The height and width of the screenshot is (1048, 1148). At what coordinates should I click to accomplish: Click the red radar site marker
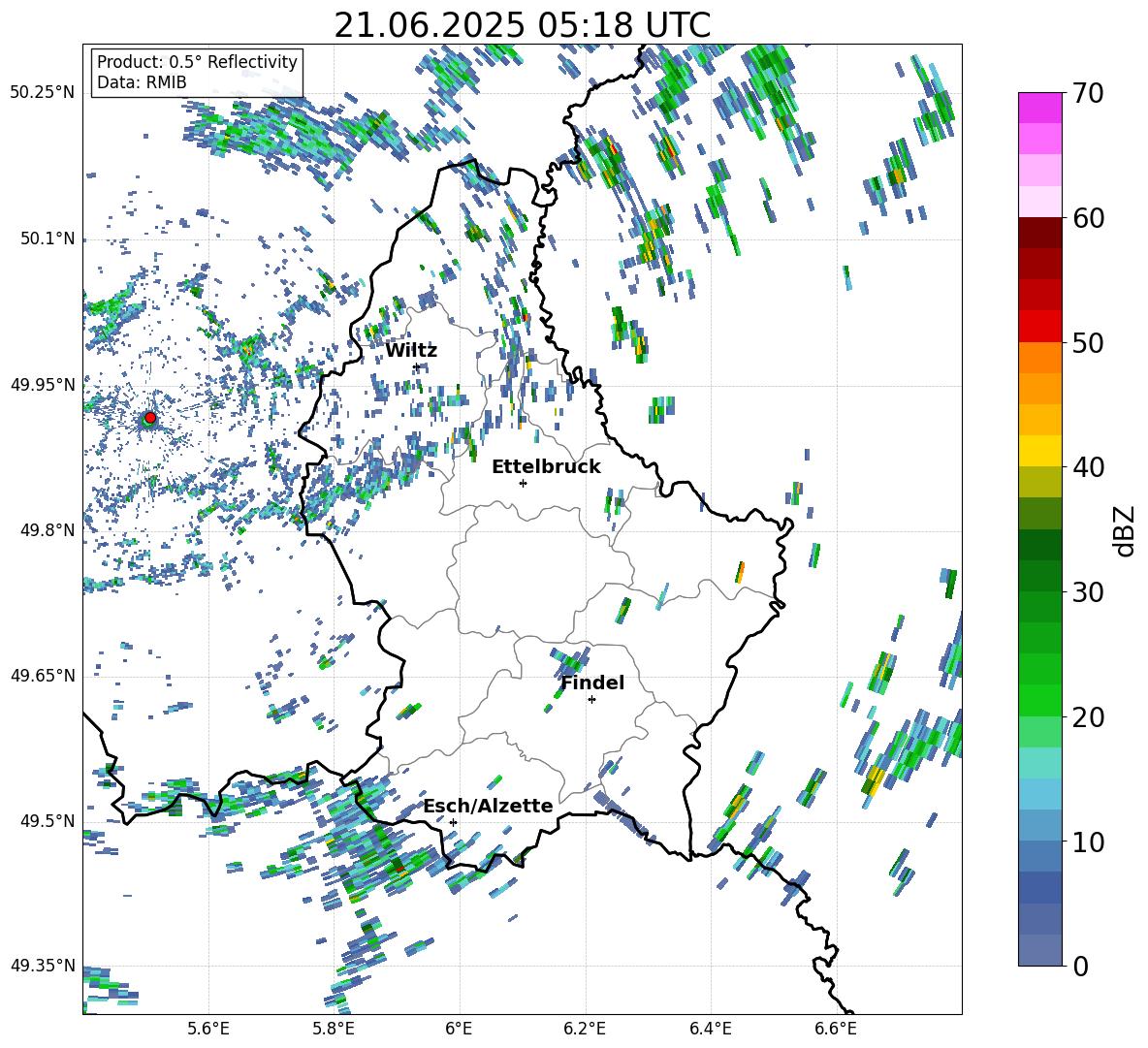150,418
